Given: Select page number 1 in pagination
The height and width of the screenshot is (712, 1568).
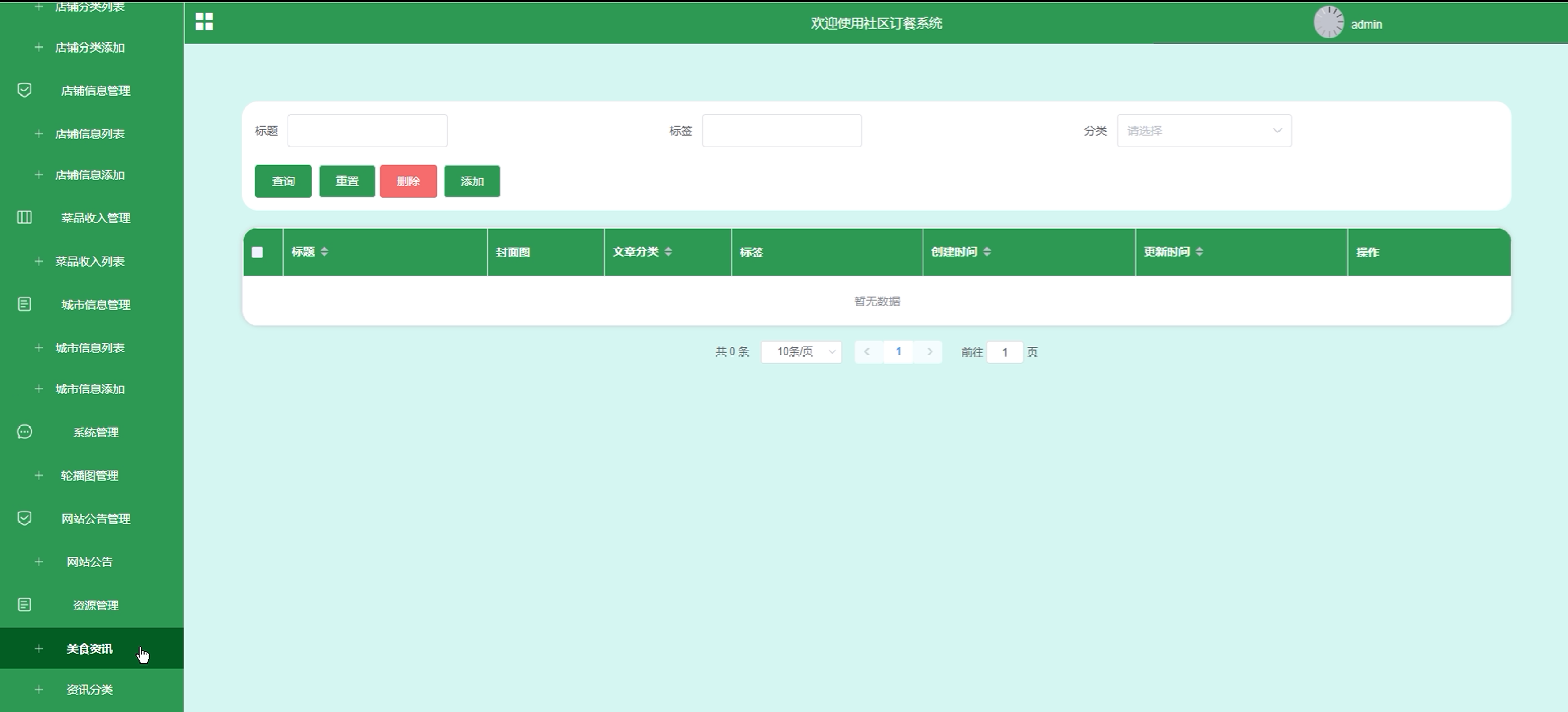Looking at the screenshot, I should [899, 352].
